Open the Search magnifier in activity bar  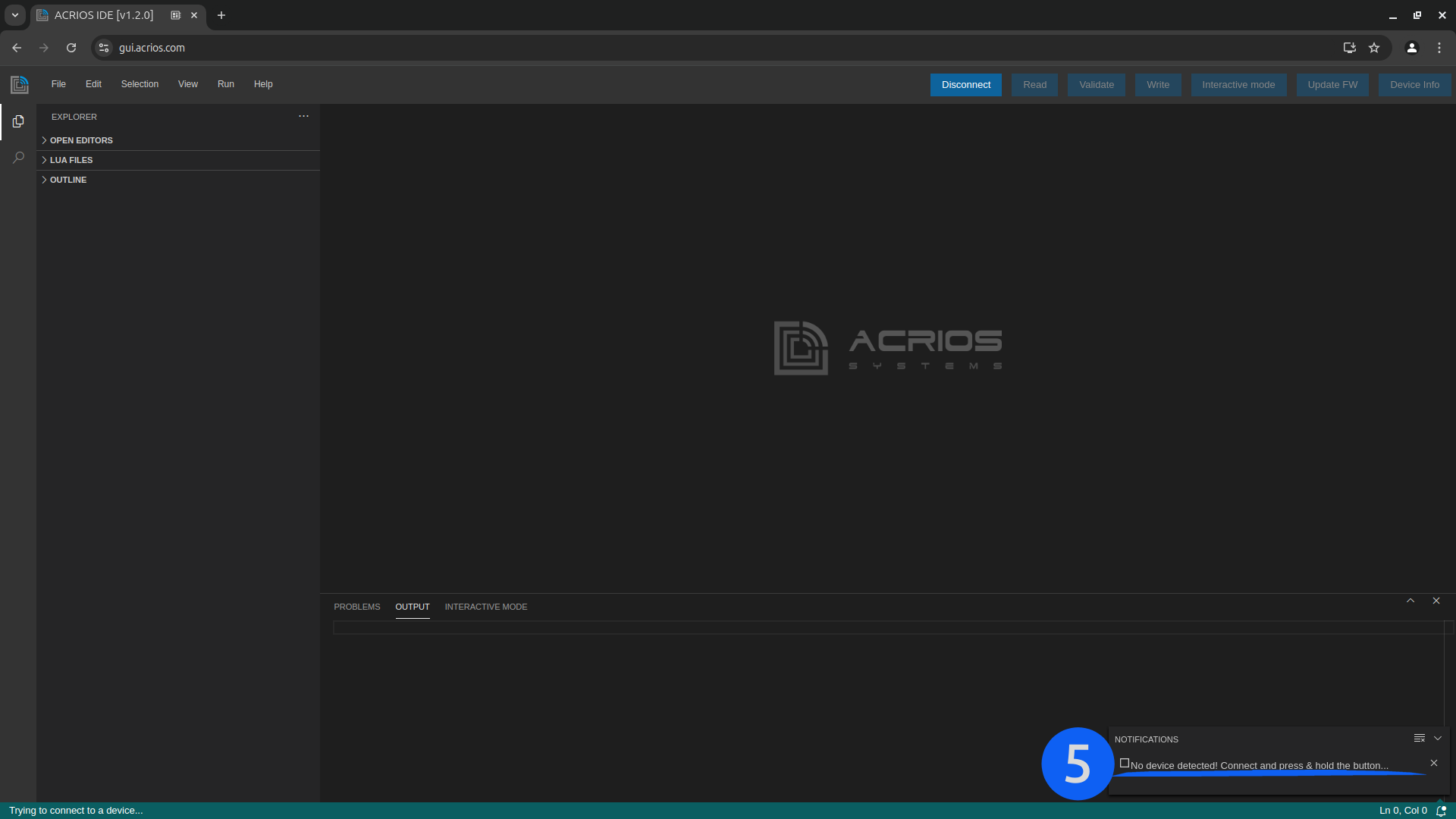(18, 158)
